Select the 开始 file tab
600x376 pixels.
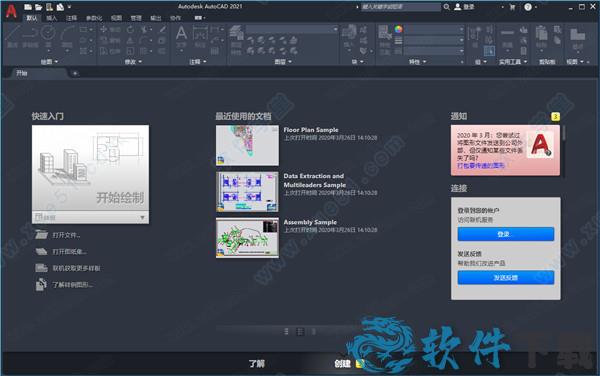pyautogui.click(x=38, y=73)
